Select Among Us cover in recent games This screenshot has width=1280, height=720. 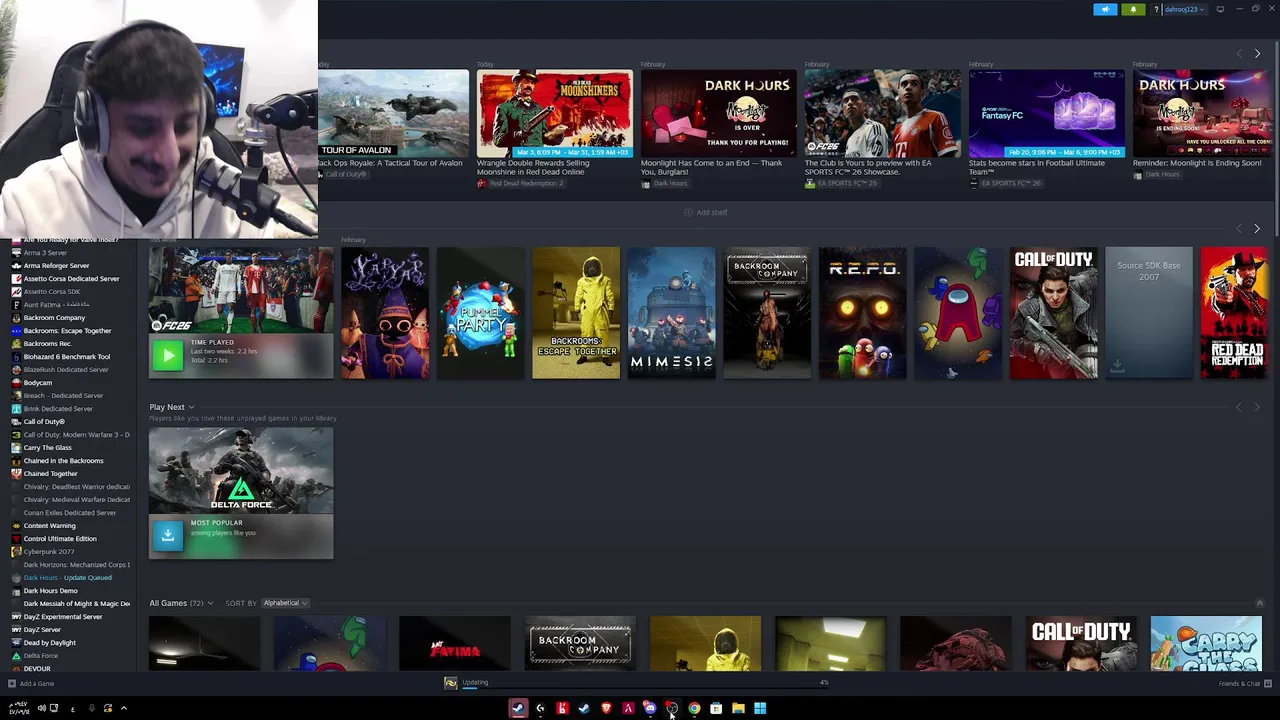point(958,313)
